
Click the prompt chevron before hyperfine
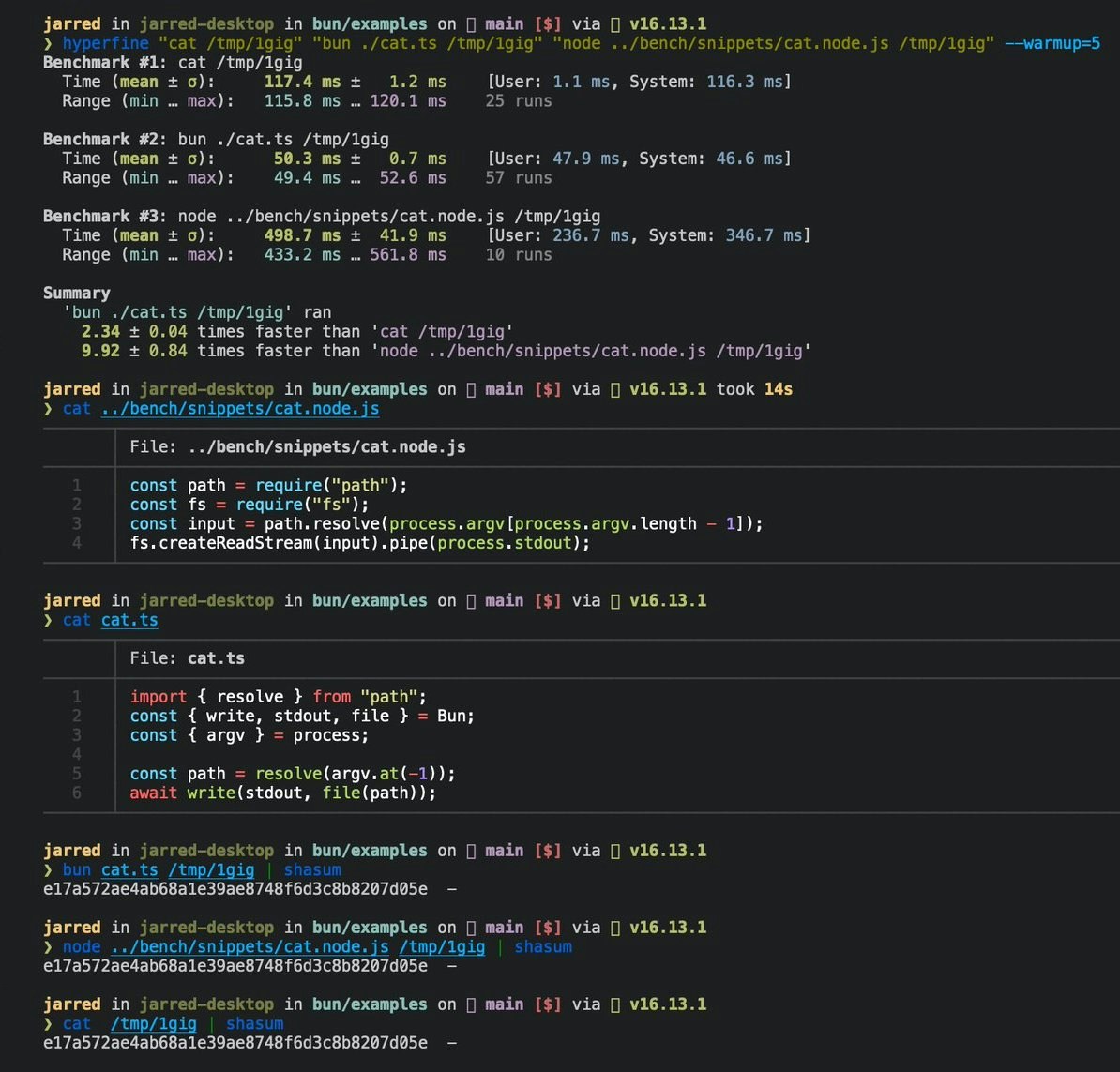pyautogui.click(x=48, y=43)
